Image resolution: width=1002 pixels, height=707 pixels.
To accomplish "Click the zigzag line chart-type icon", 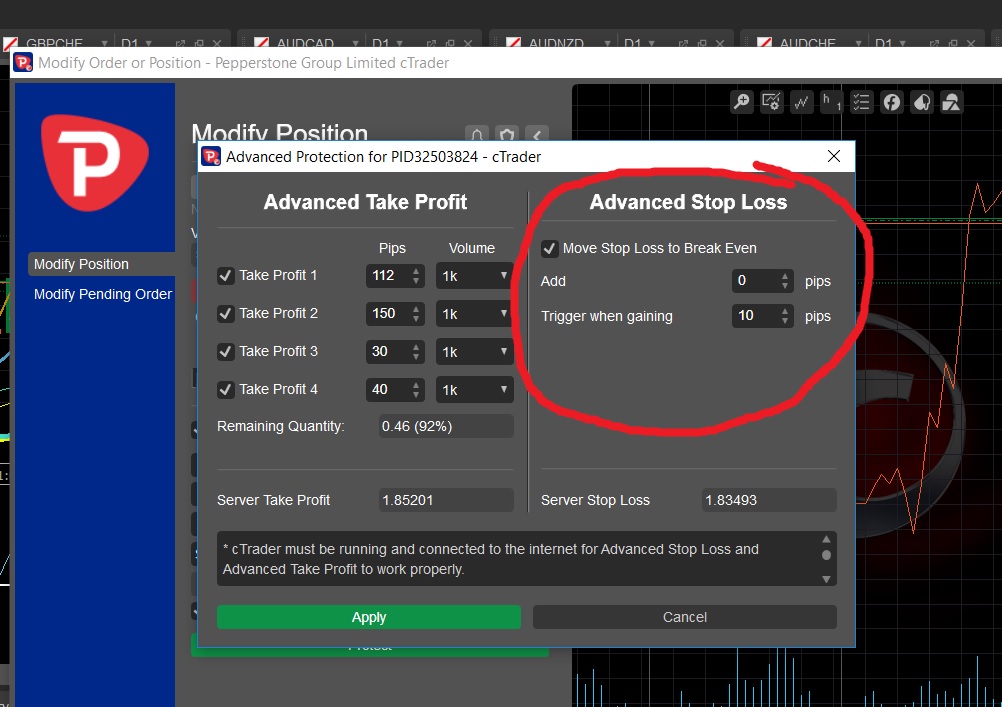I will (801, 102).
